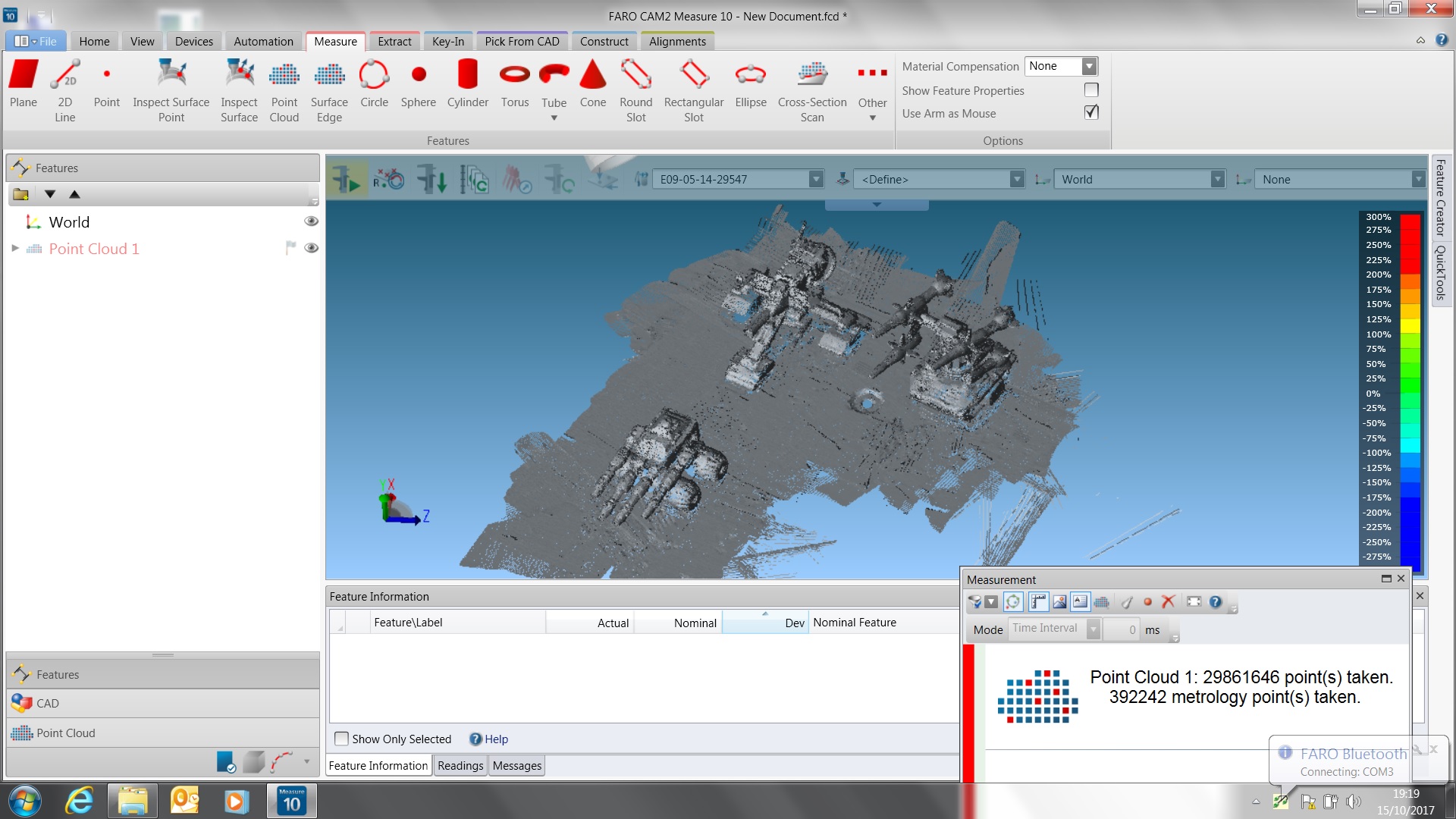Image resolution: width=1456 pixels, height=819 pixels.
Task: Hide the World coordinate system
Action: click(311, 221)
